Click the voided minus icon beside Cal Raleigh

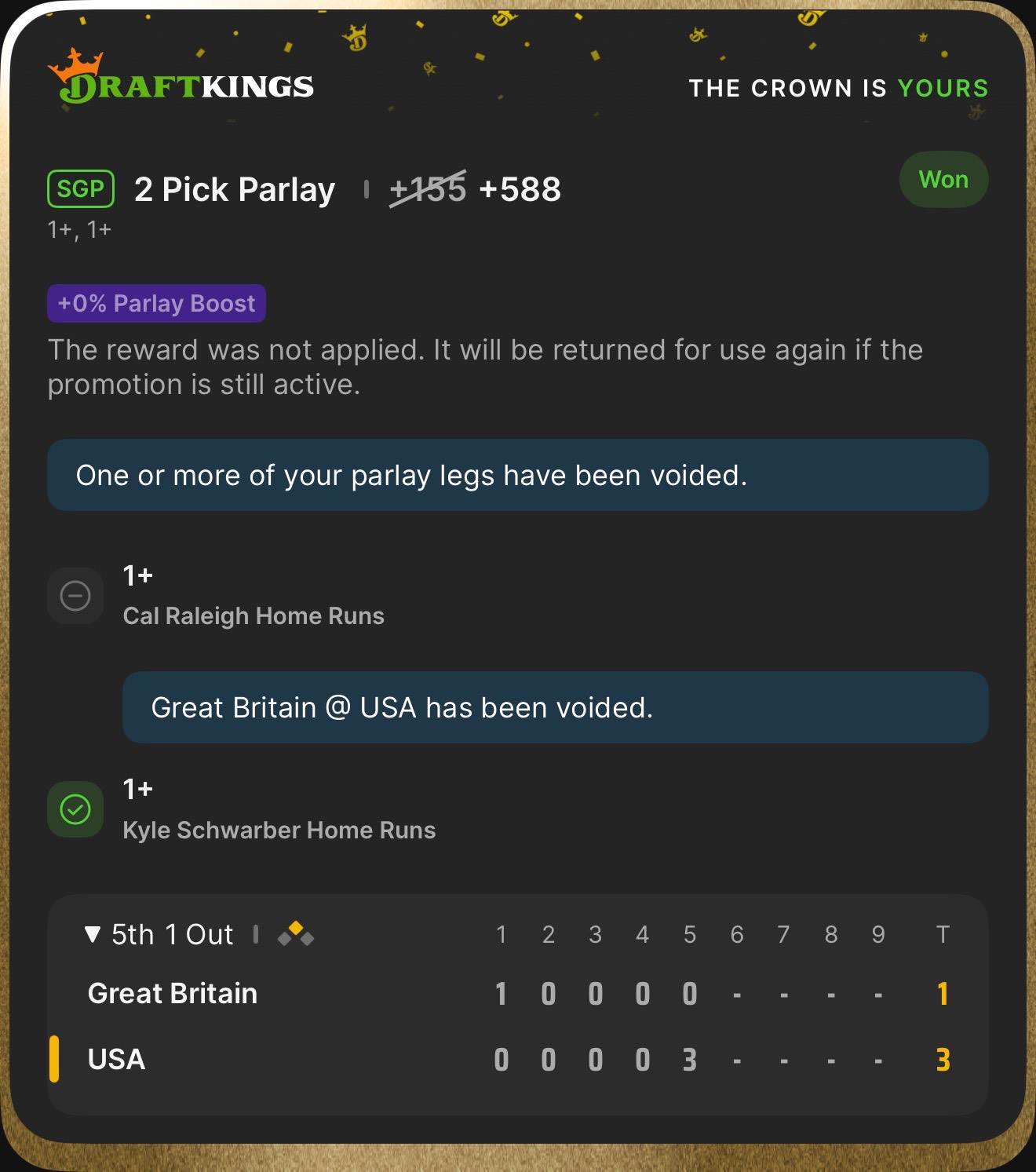pyautogui.click(x=75, y=596)
